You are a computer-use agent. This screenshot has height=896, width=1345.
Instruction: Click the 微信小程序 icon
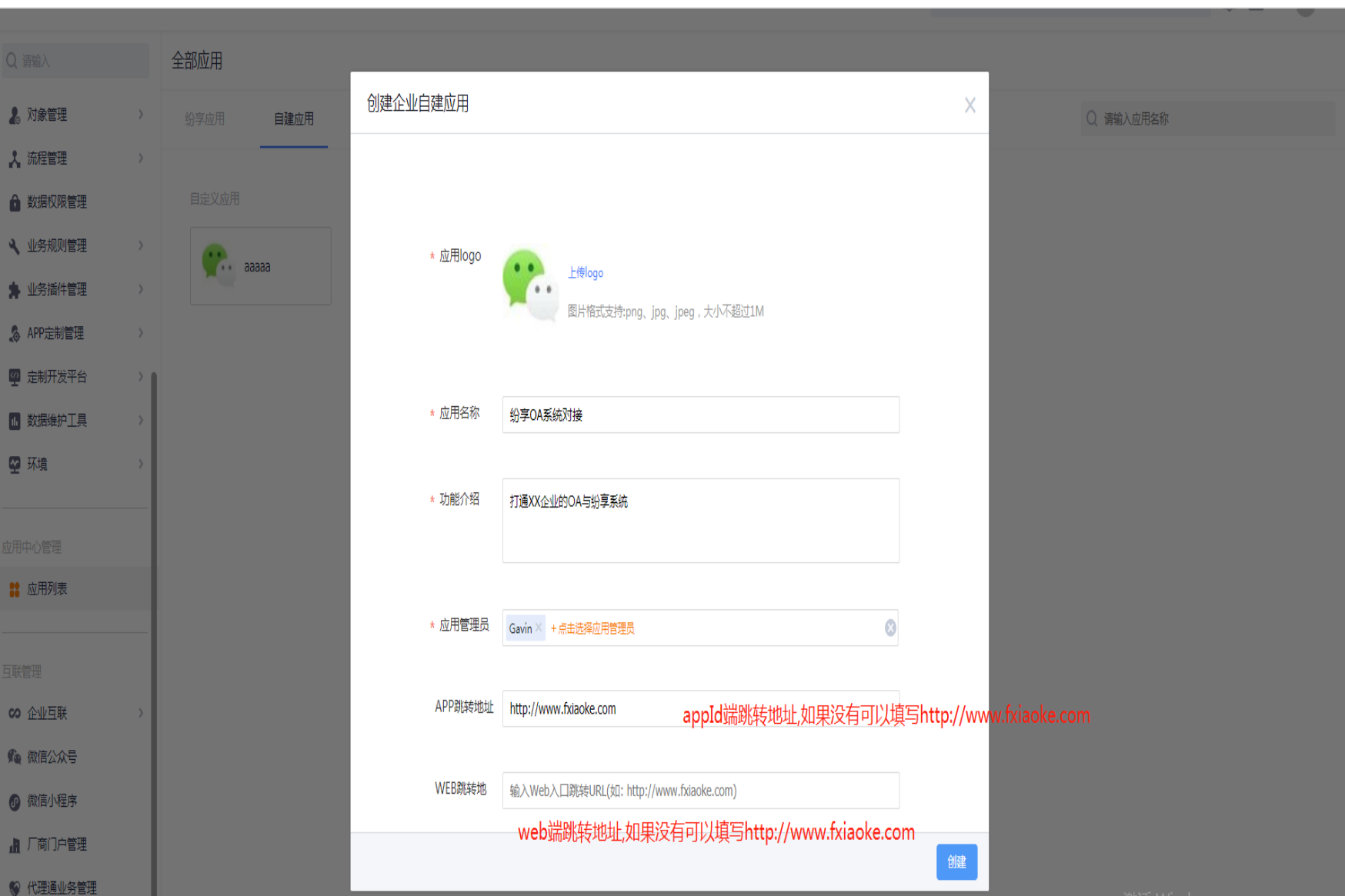(14, 801)
